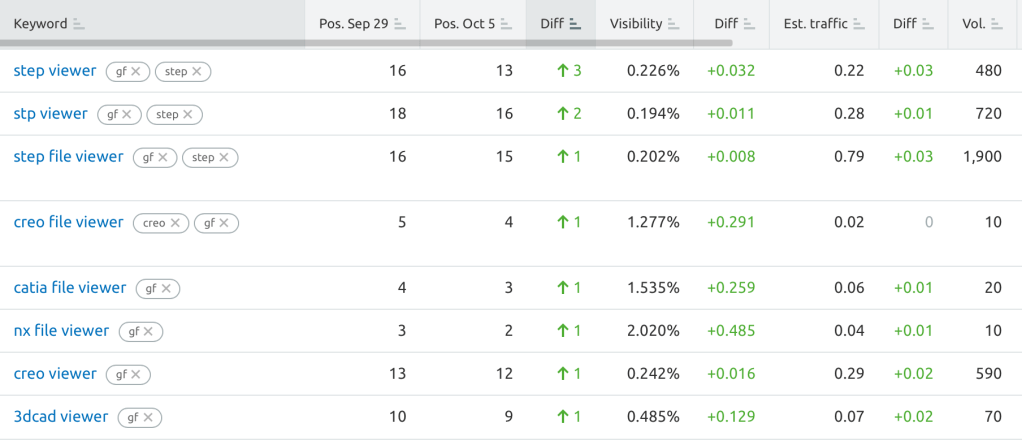The width and height of the screenshot is (1022, 441).
Task: Click sort icon next to Pos. Oct 5
Action: 507,24
